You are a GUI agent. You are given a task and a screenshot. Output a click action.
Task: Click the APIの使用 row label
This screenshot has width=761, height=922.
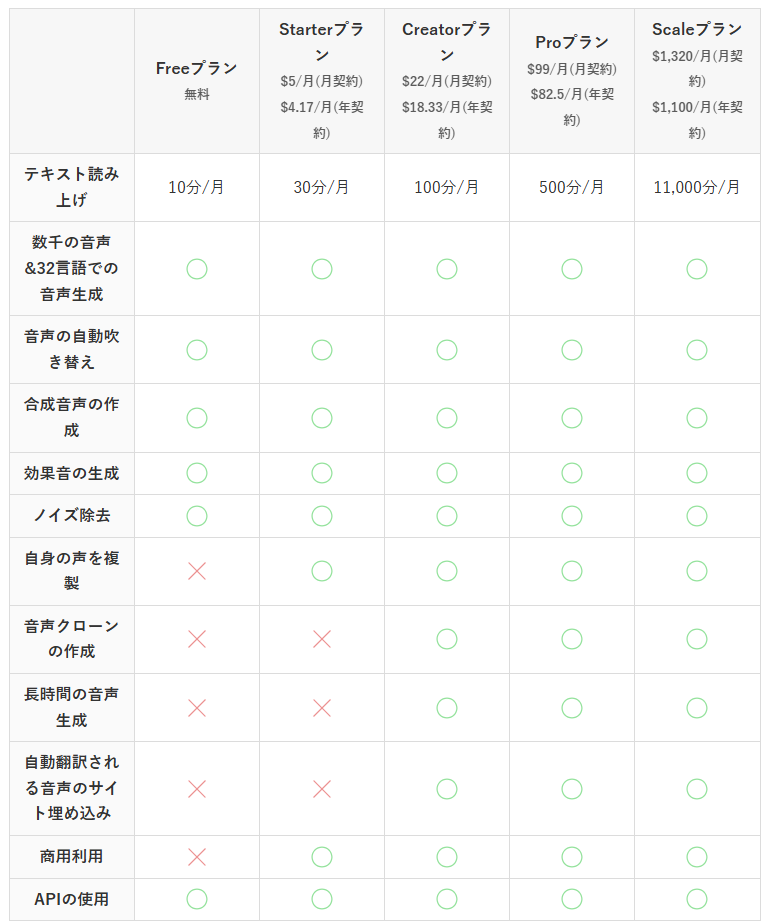tap(72, 899)
